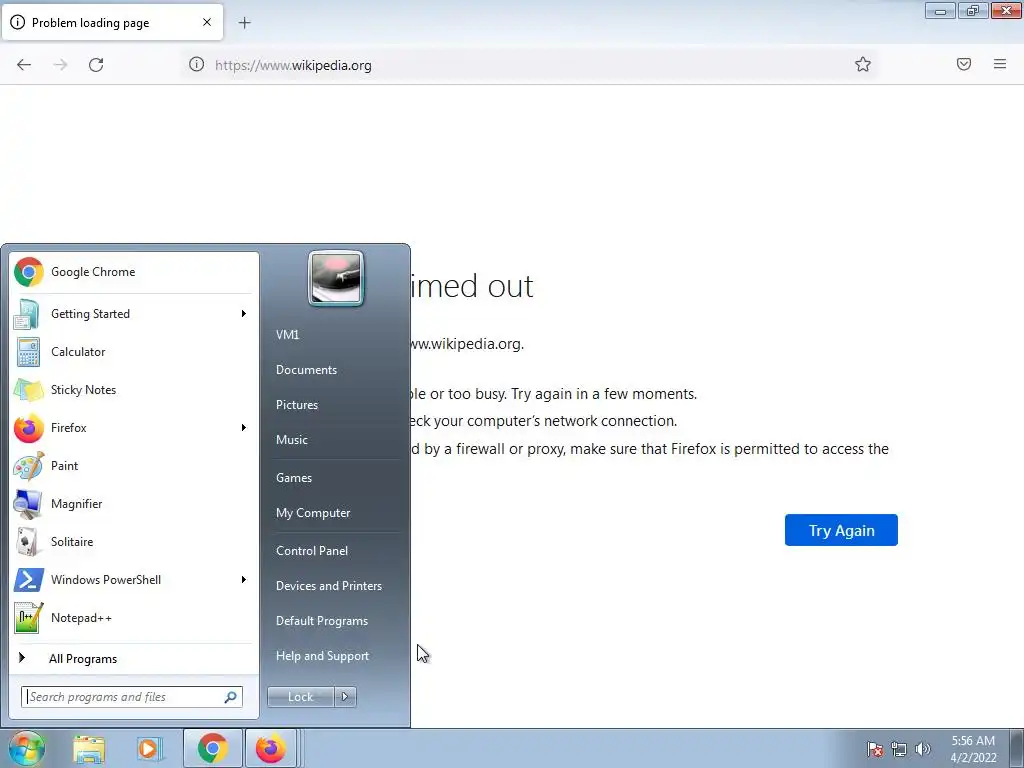
Task: Open a new tab with plus button
Action: [x=244, y=23]
